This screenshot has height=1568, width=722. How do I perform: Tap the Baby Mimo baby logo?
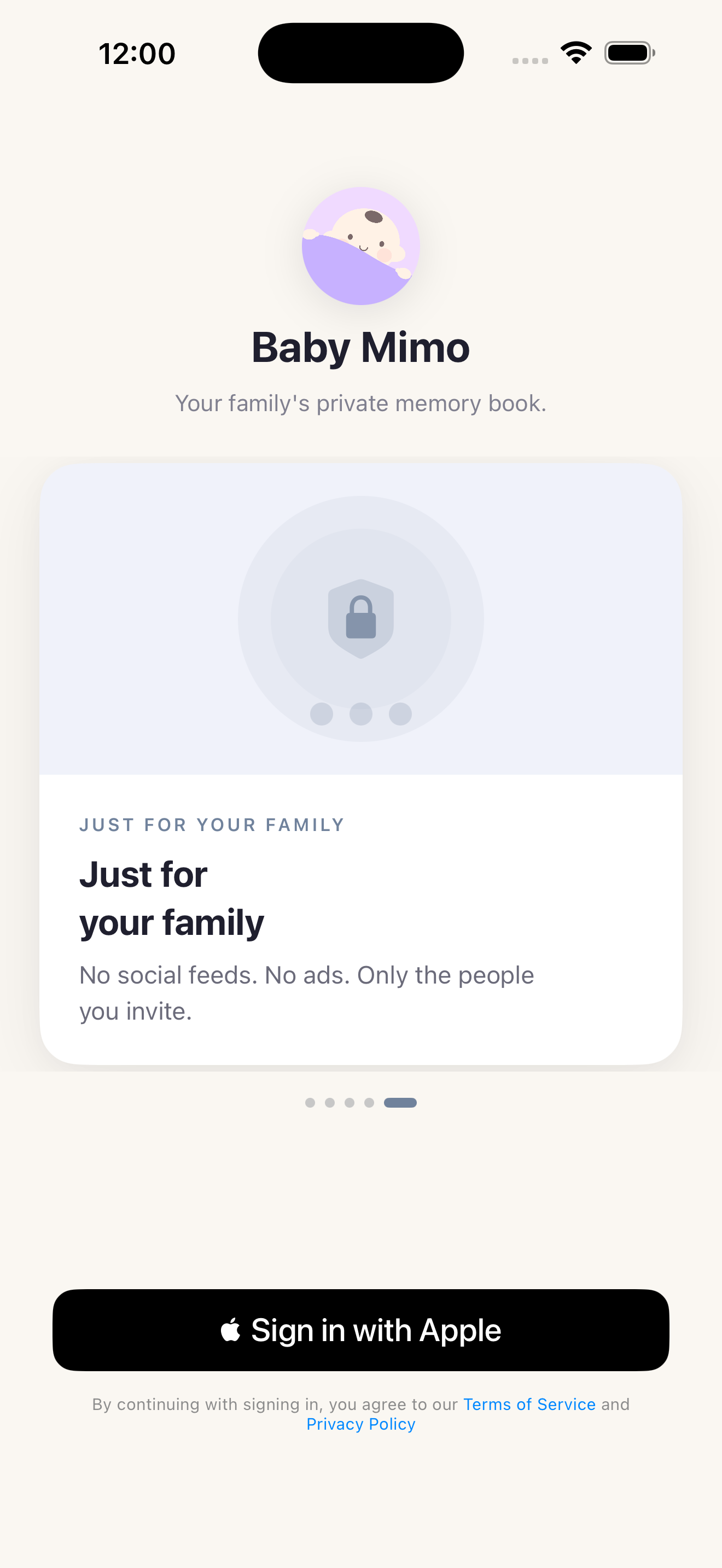[x=361, y=246]
